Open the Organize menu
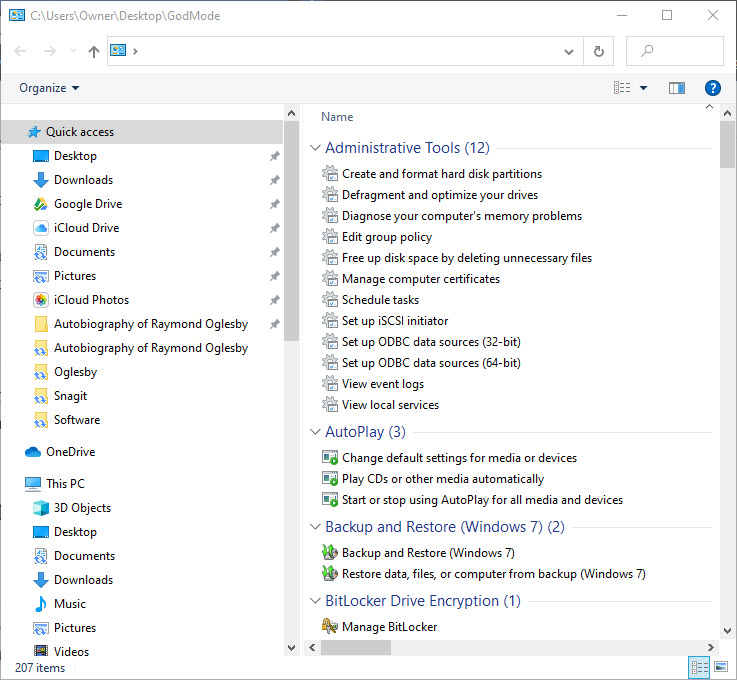737x680 pixels. (49, 88)
